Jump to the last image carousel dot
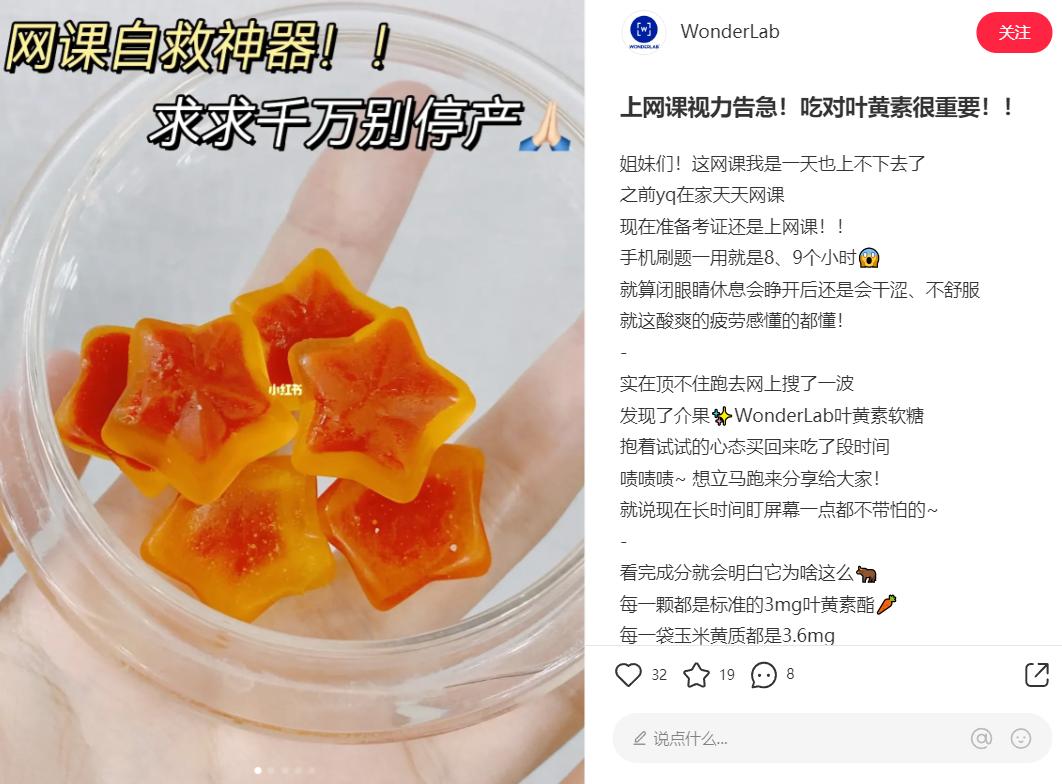 coord(312,770)
